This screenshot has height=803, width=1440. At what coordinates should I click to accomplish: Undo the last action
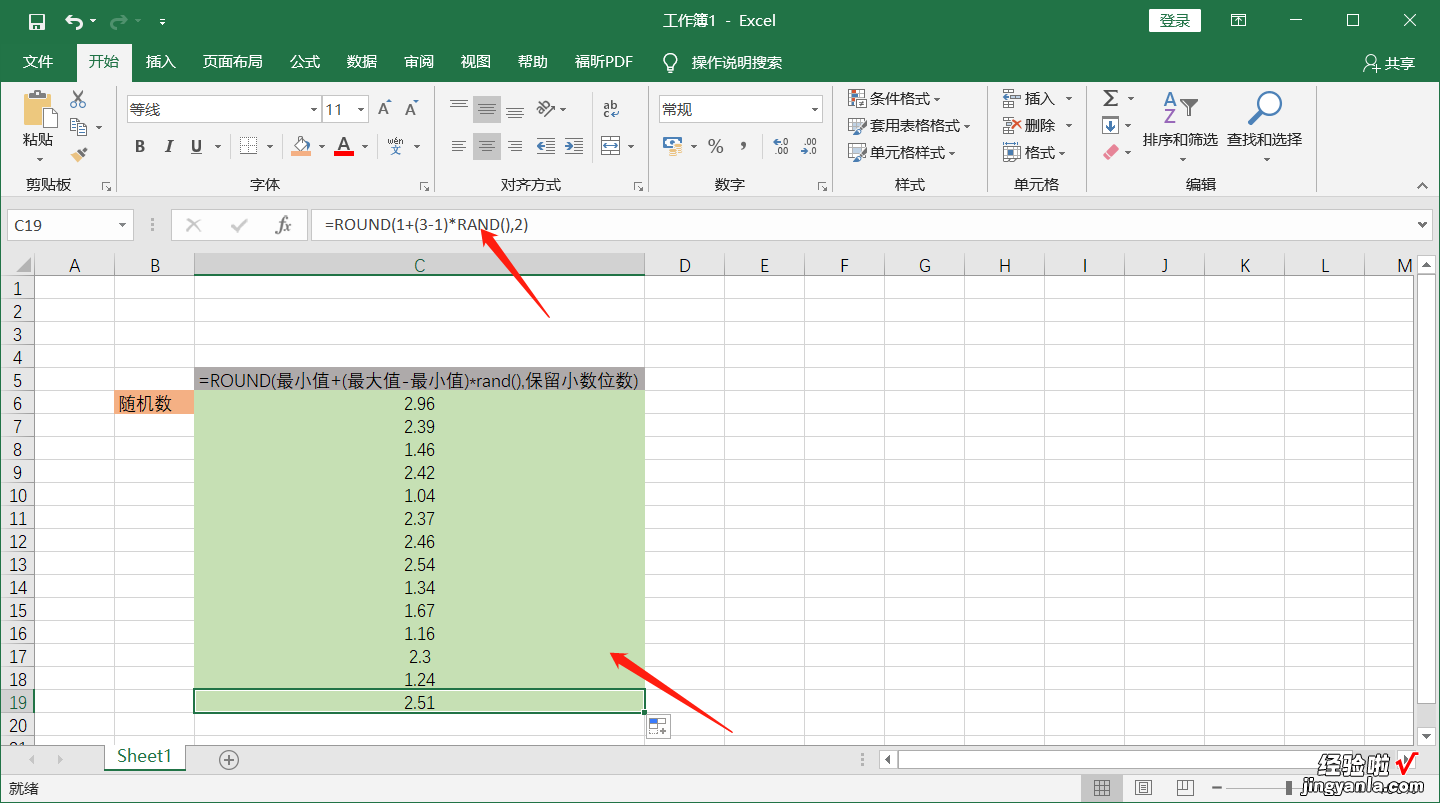coord(74,21)
